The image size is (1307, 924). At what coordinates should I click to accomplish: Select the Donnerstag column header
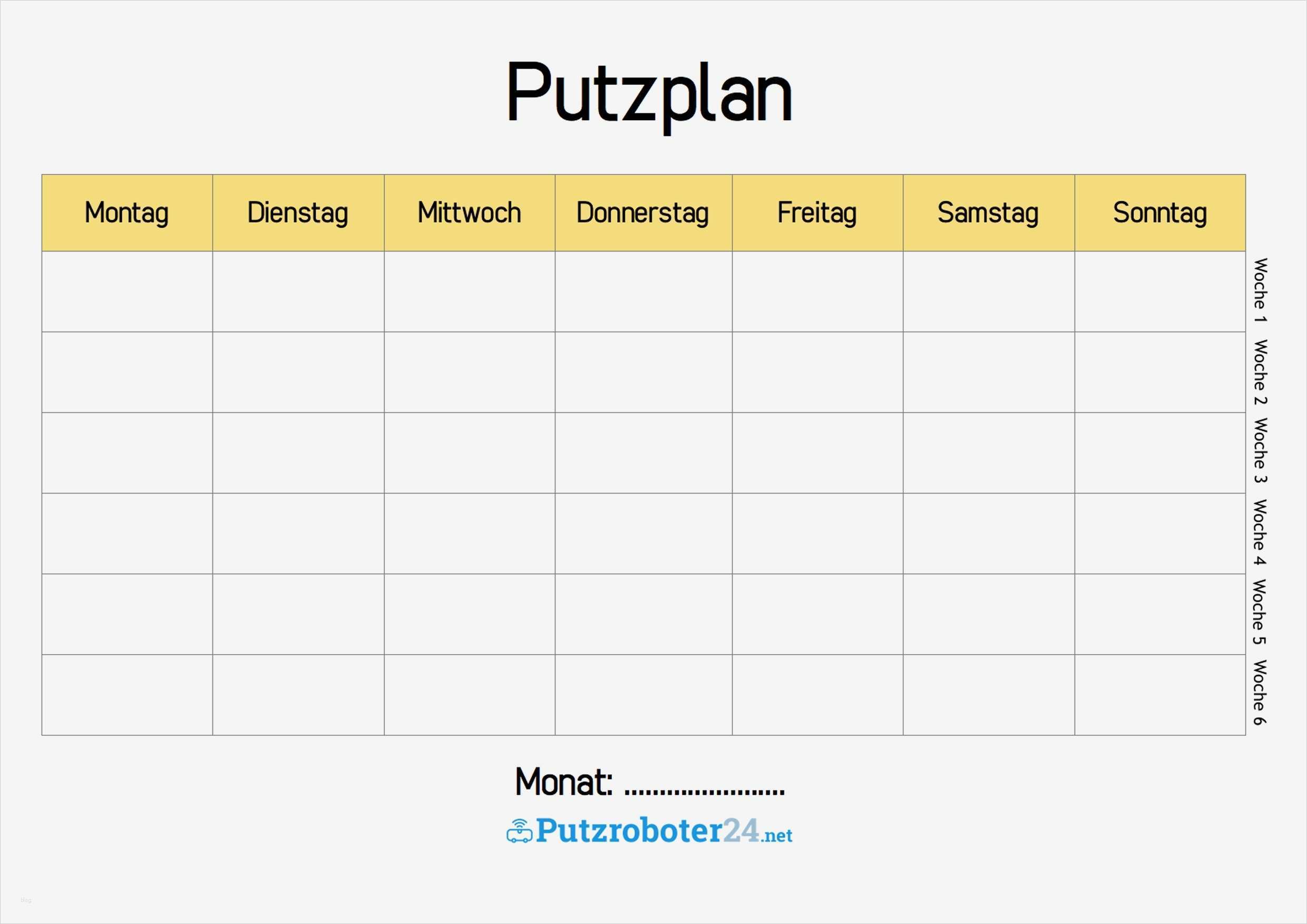643,213
